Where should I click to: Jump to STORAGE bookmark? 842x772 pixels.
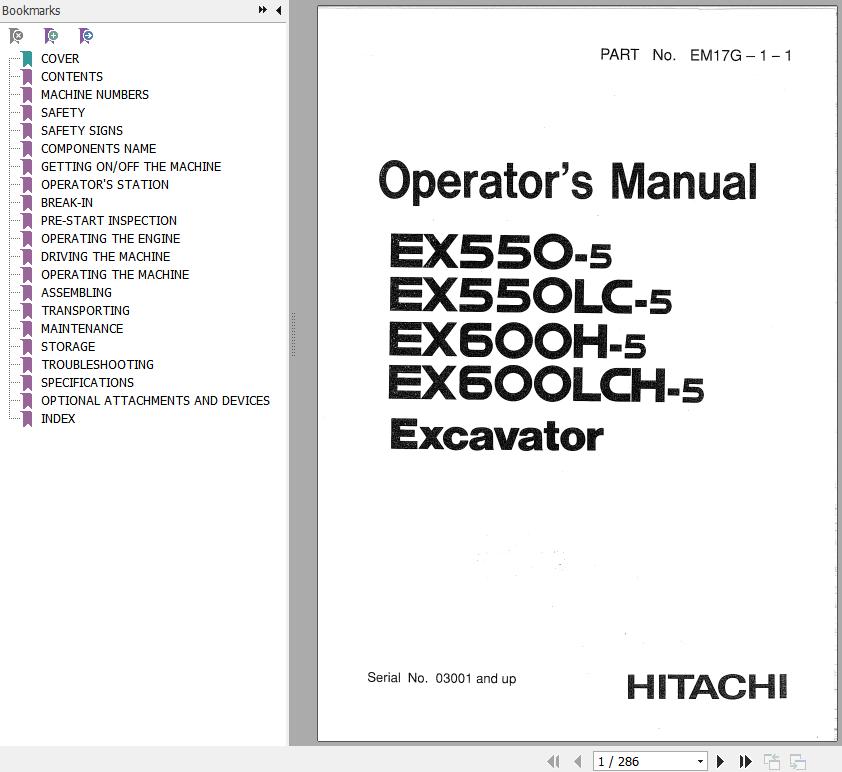[x=68, y=346]
